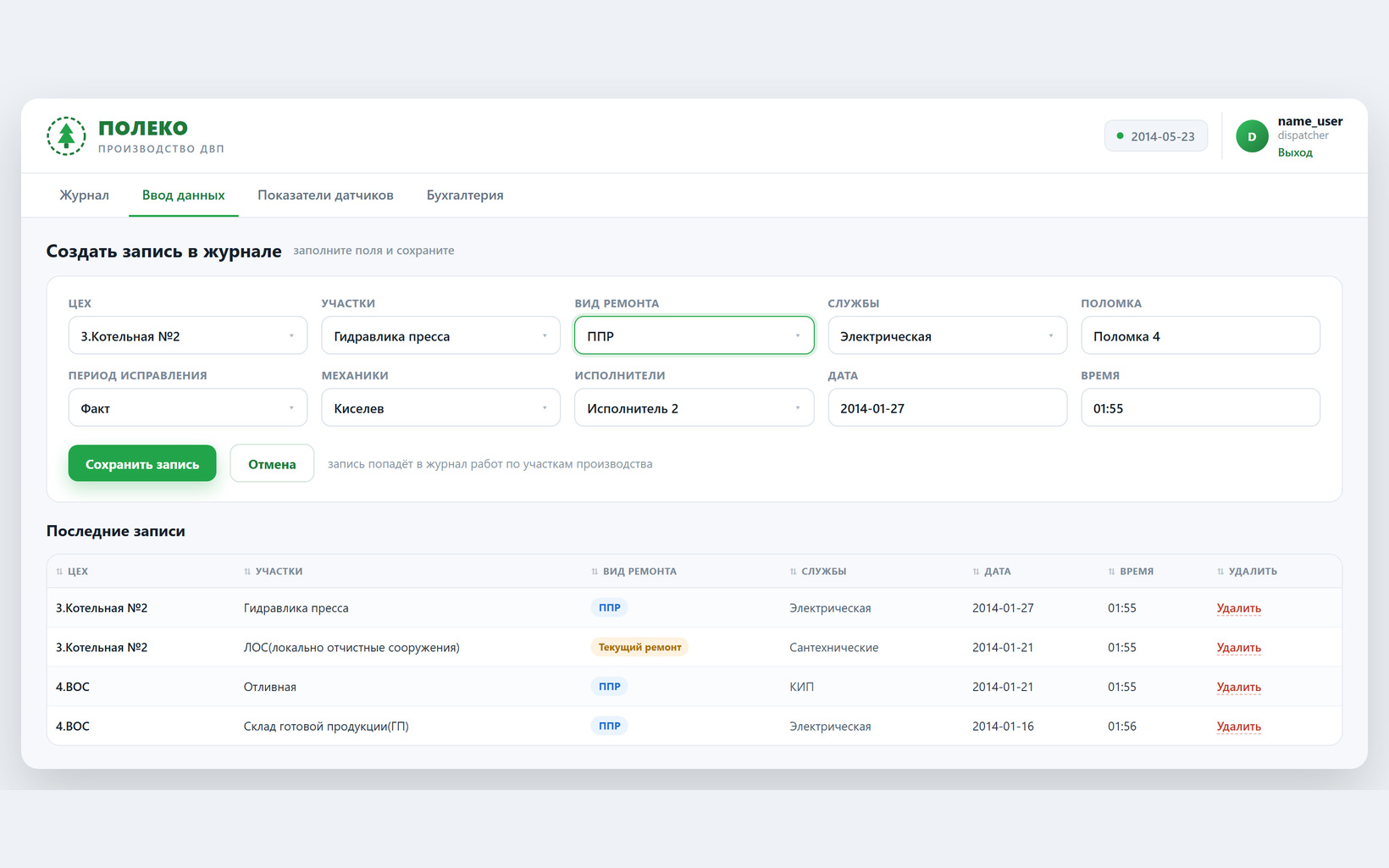Open the Вид ремонта dropdown set to ППР
Screen dimensions: 1389x868
694,336
